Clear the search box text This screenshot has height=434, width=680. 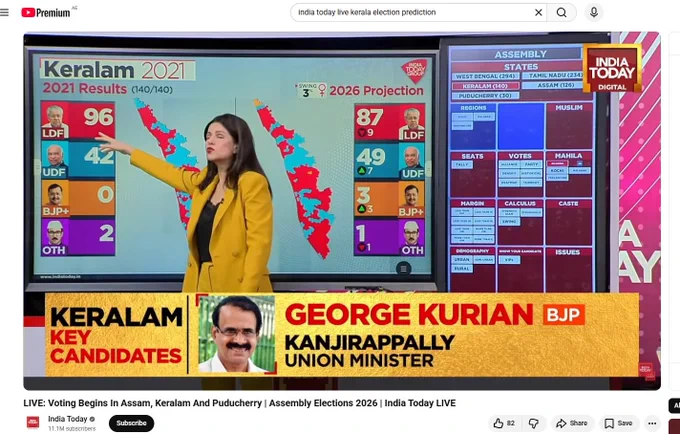coord(538,13)
